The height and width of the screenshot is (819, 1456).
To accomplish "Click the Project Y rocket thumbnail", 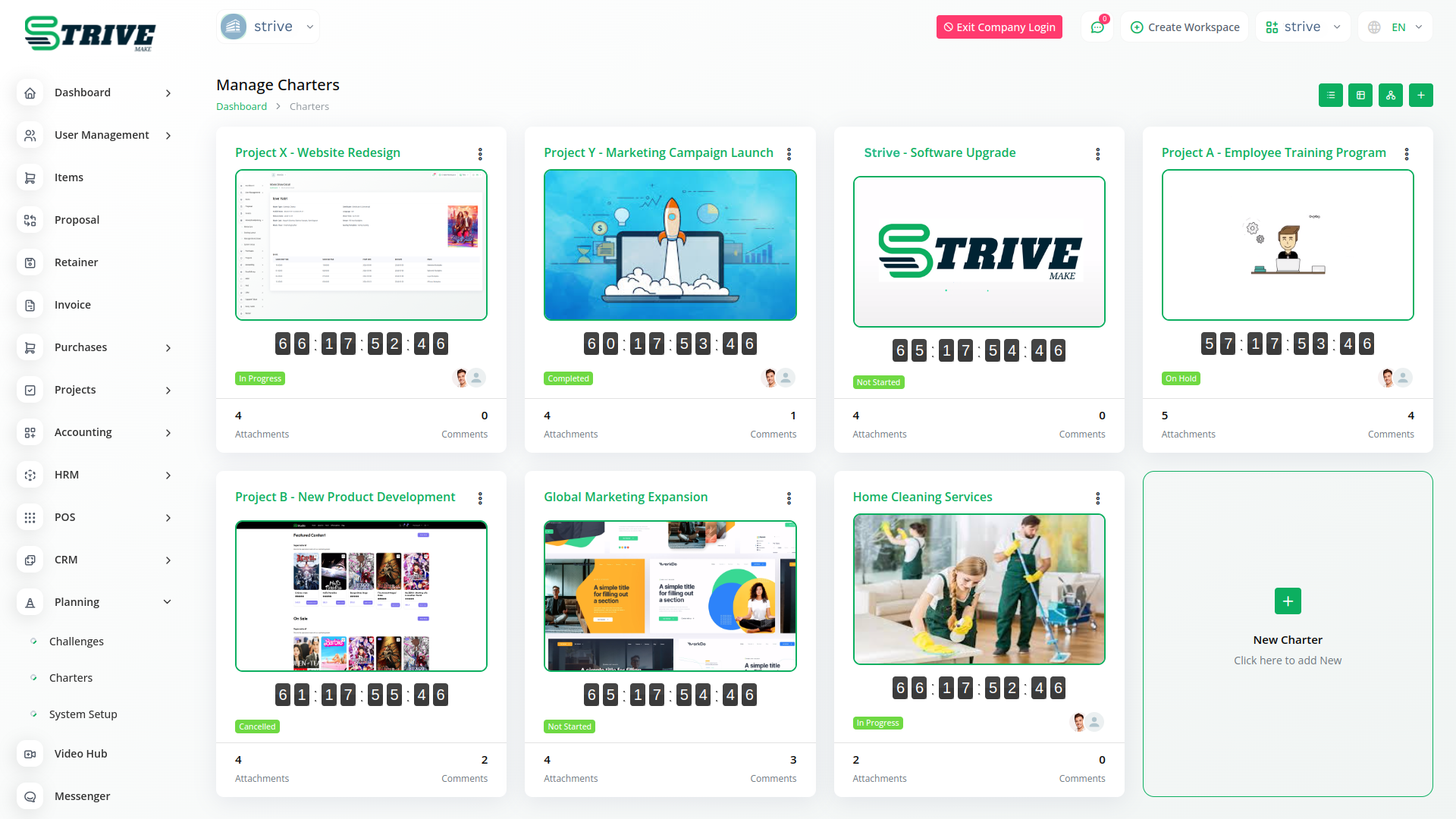I will click(670, 245).
